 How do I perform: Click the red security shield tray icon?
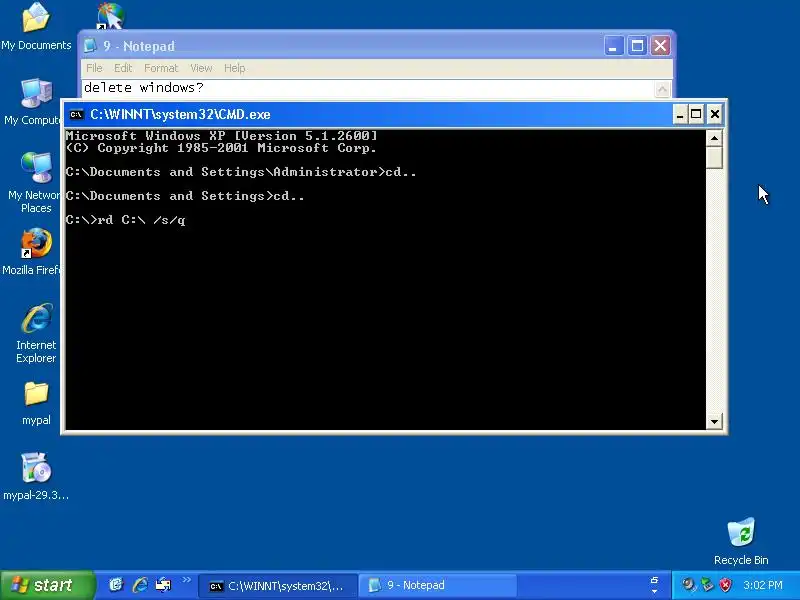click(x=725, y=585)
